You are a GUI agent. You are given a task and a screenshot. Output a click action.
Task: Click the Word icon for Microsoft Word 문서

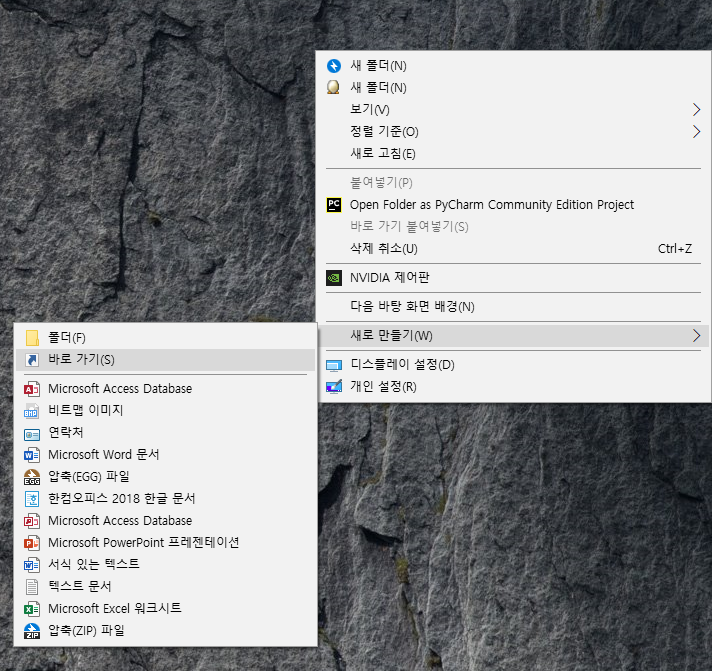(32, 455)
